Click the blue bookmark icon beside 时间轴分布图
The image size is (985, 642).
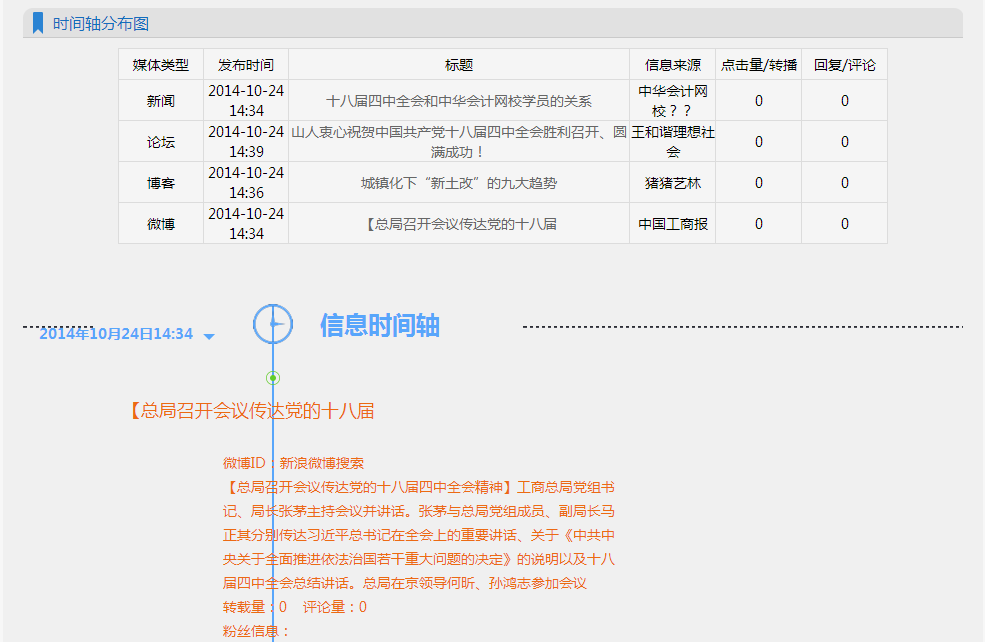38,23
